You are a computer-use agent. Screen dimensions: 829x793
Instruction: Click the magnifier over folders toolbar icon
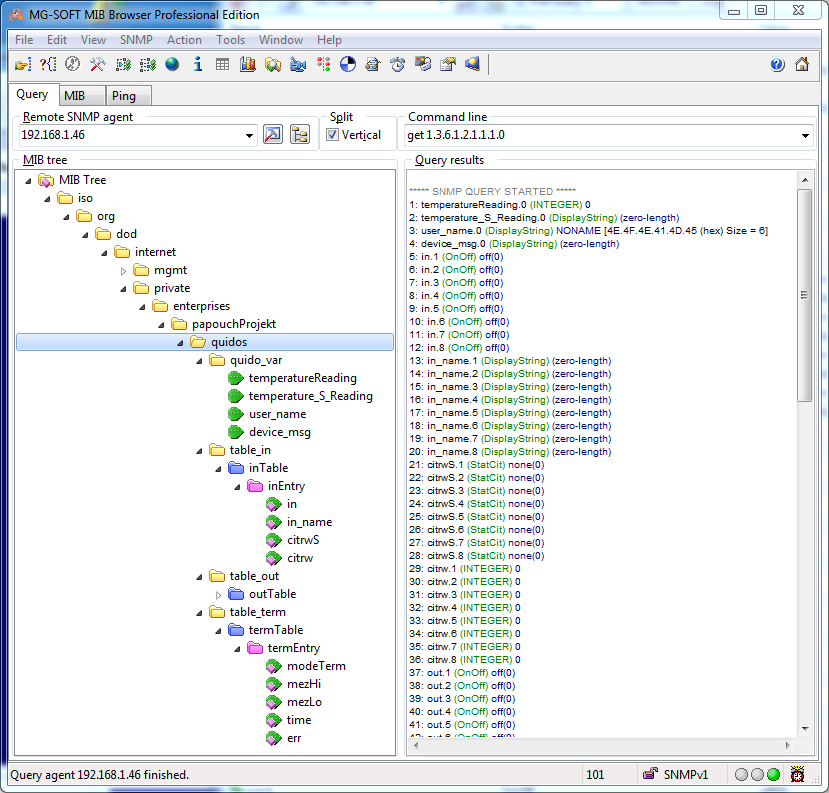pos(273,64)
